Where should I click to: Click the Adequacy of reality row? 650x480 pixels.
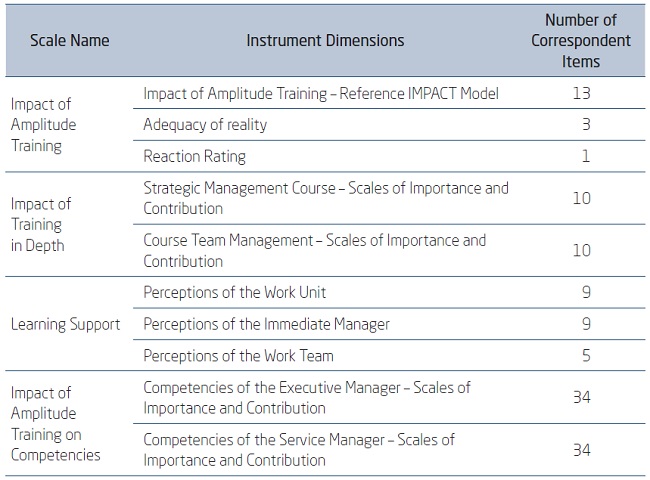[x=205, y=125]
